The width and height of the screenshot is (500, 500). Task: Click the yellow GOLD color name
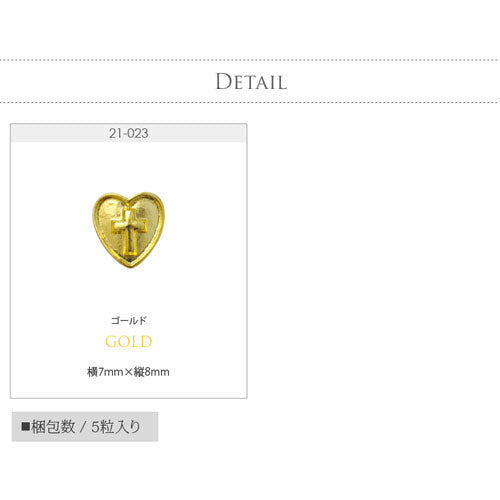(129, 342)
